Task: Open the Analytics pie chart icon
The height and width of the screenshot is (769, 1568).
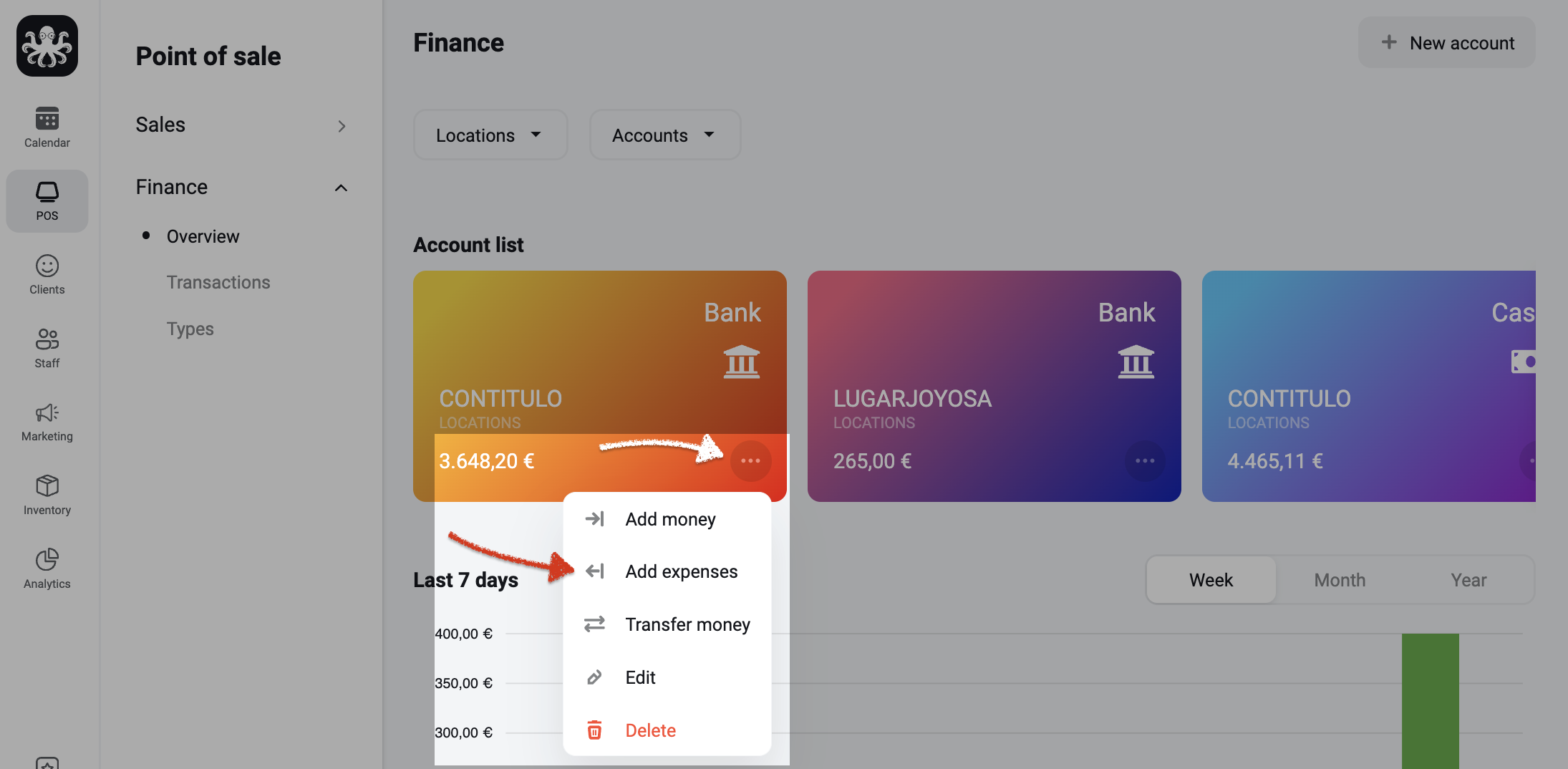Action: coord(47,559)
